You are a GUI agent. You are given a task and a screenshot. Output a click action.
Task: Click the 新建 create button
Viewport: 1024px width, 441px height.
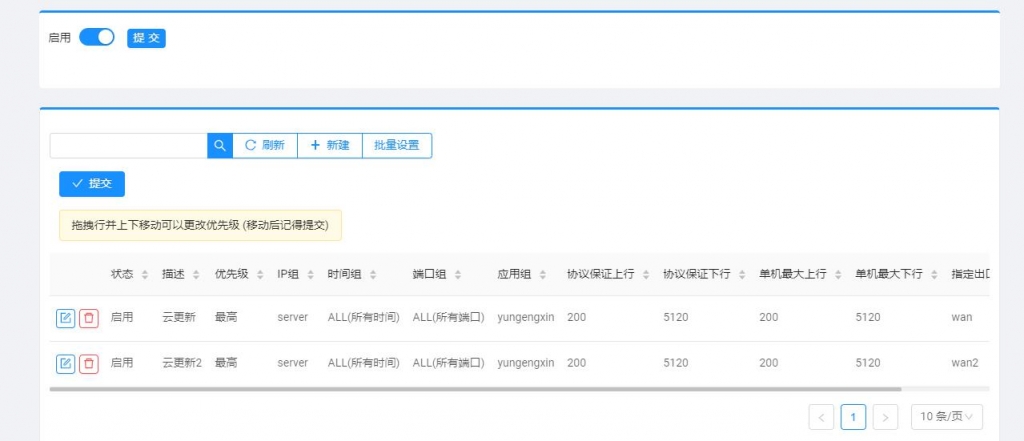[330, 145]
